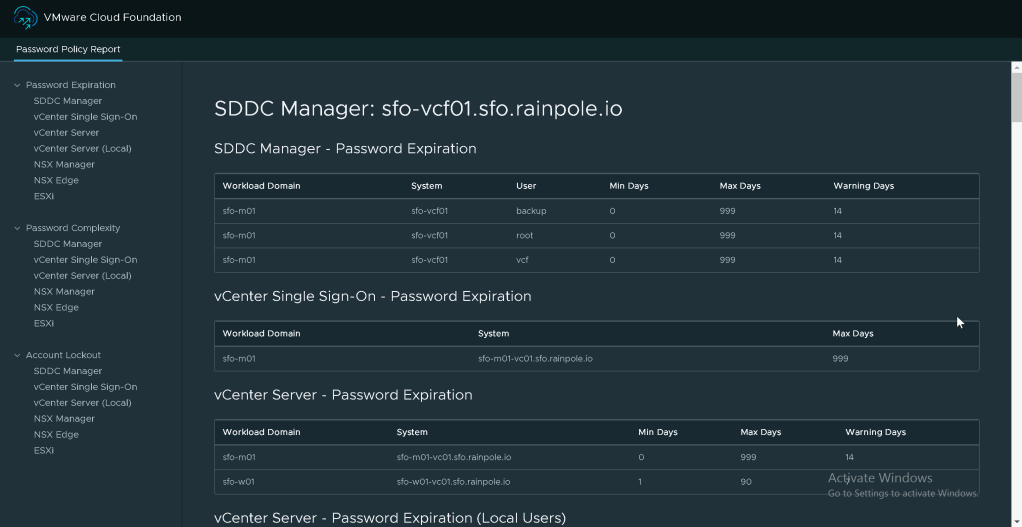1022x527 pixels.
Task: Click the Max Days header in vCenter Server table
Action: 760,432
